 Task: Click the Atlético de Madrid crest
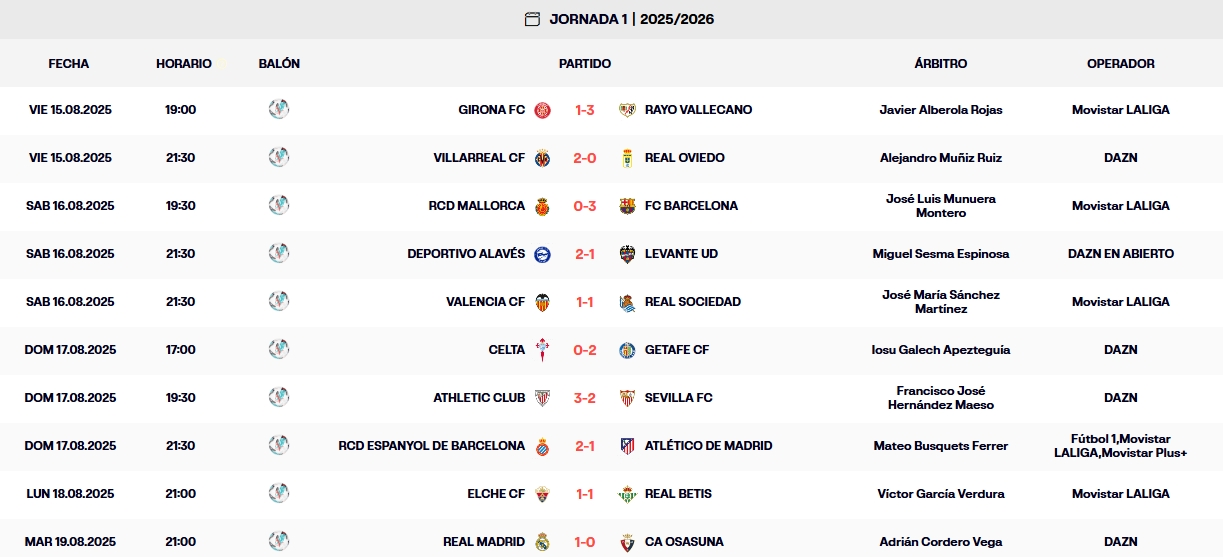pyautogui.click(x=627, y=446)
